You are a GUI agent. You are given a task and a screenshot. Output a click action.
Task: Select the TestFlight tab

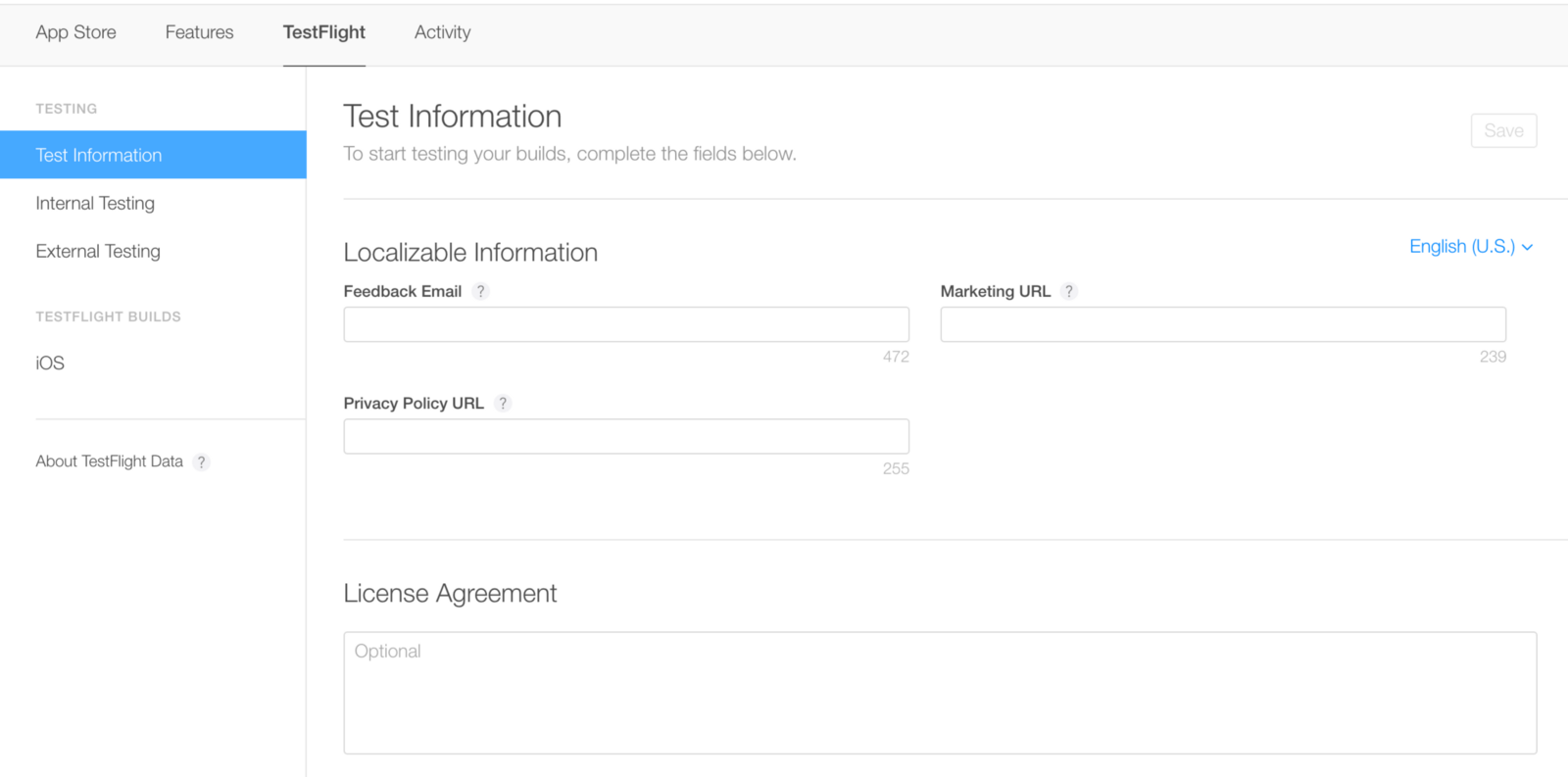click(x=324, y=32)
